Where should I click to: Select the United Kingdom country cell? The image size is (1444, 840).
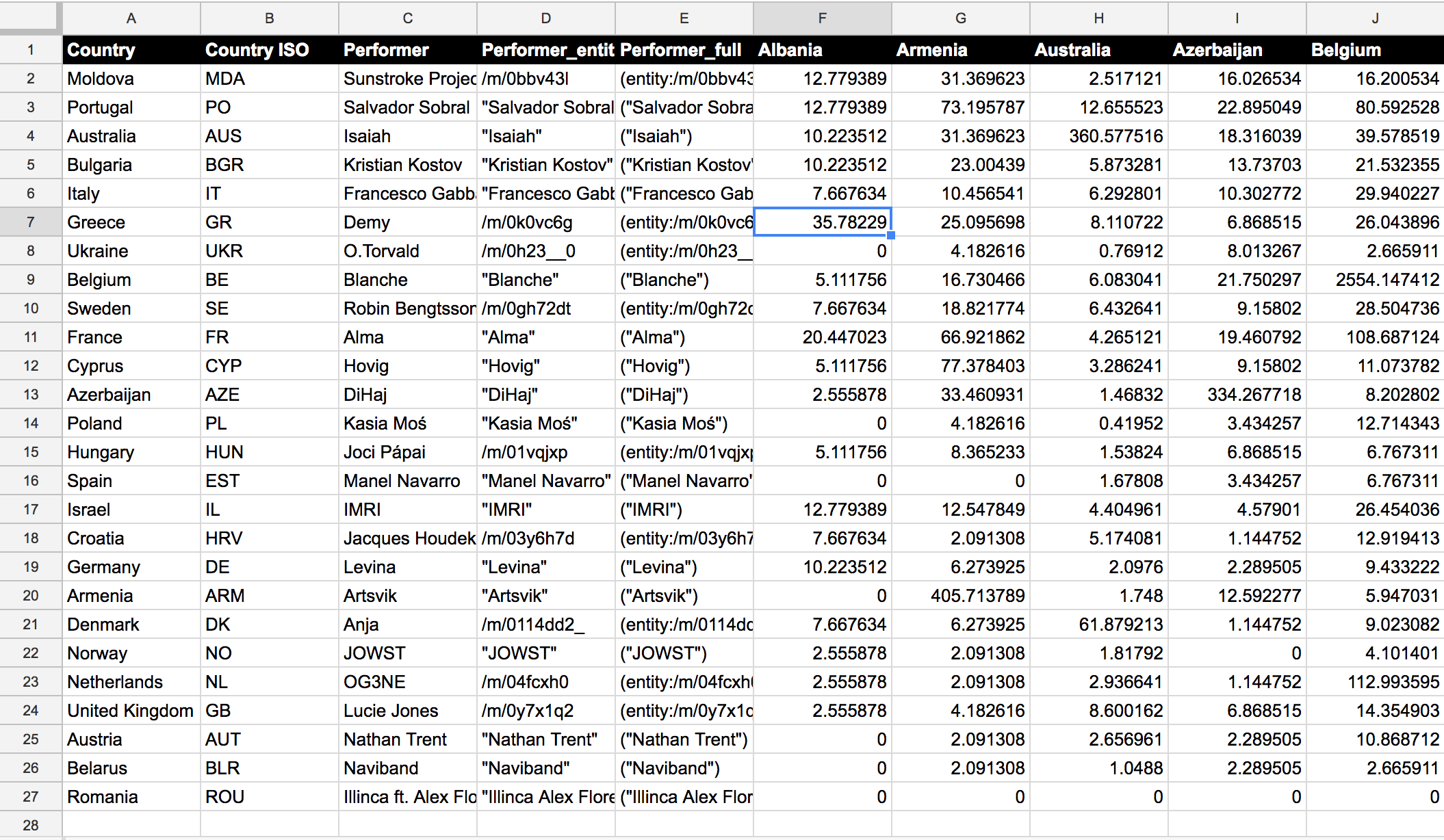pos(131,711)
